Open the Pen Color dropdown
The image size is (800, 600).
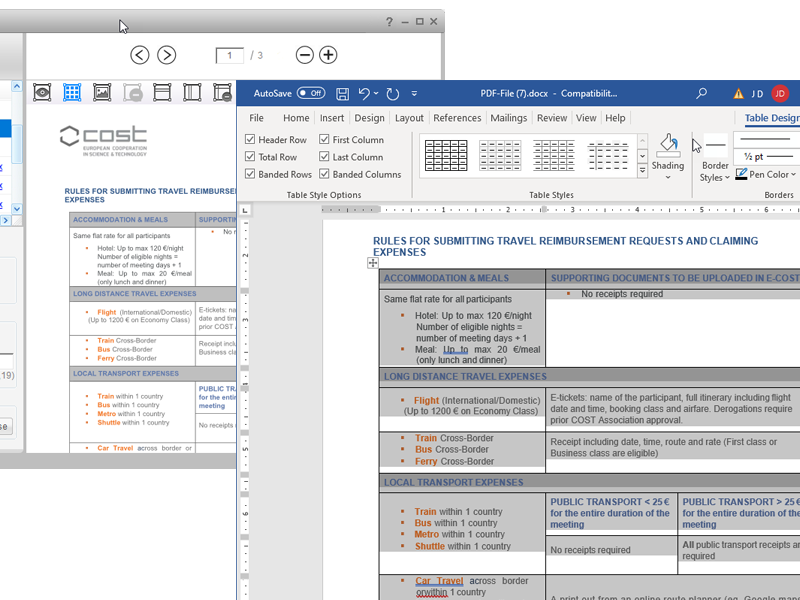[x=793, y=174]
